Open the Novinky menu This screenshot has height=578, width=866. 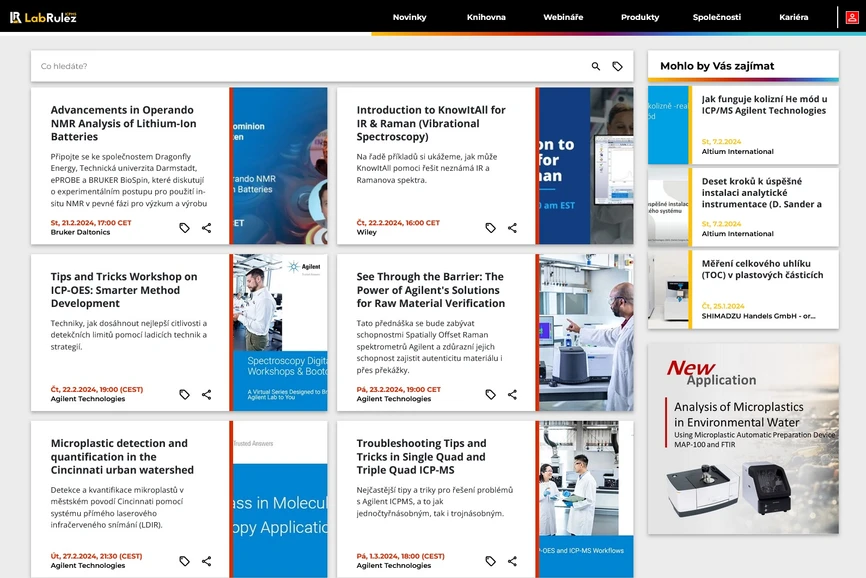point(409,17)
